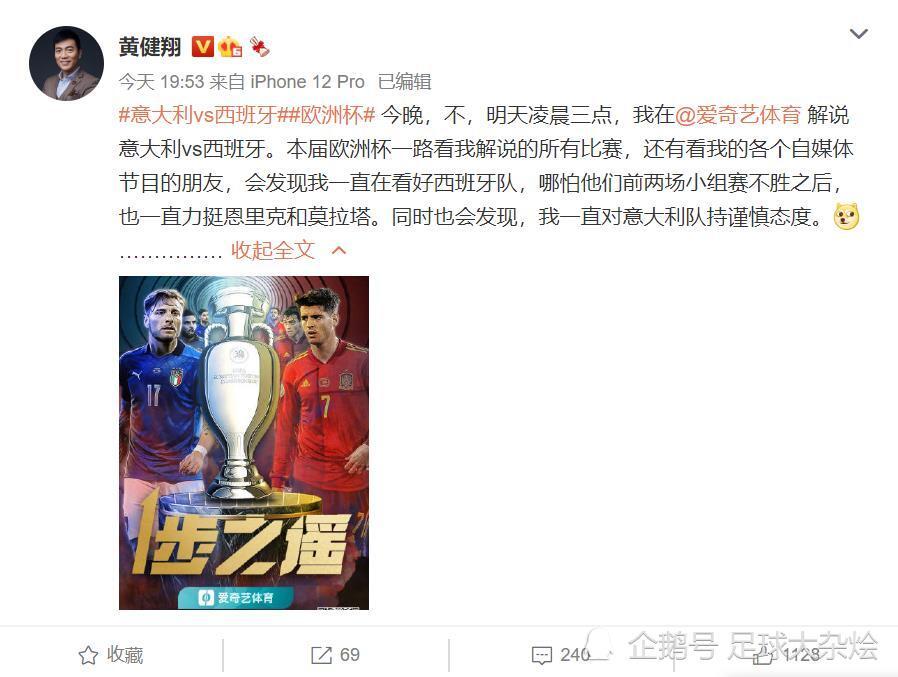Click the repost share icon
This screenshot has width=898, height=677.
coord(321,655)
